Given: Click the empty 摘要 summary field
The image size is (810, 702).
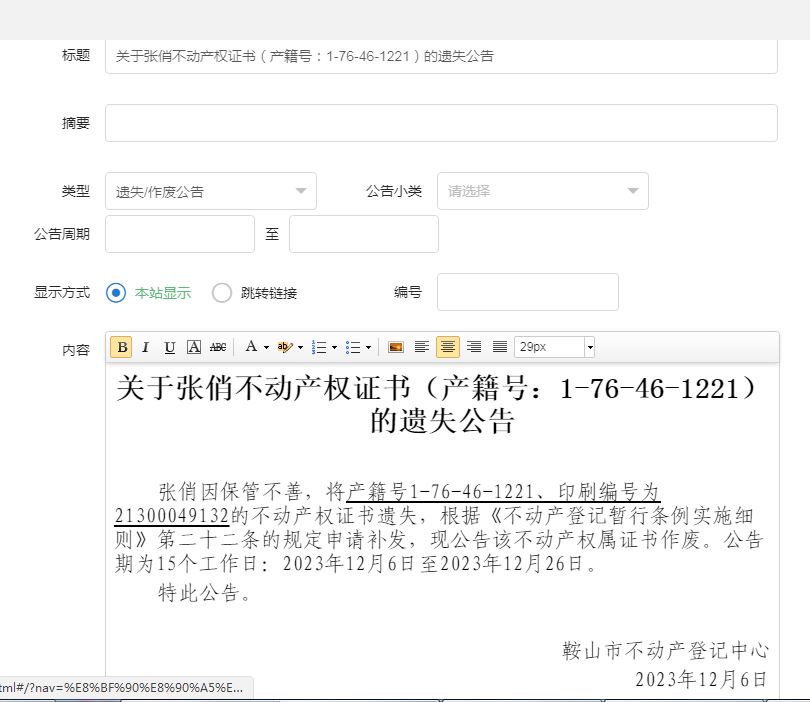Looking at the screenshot, I should coord(441,123).
